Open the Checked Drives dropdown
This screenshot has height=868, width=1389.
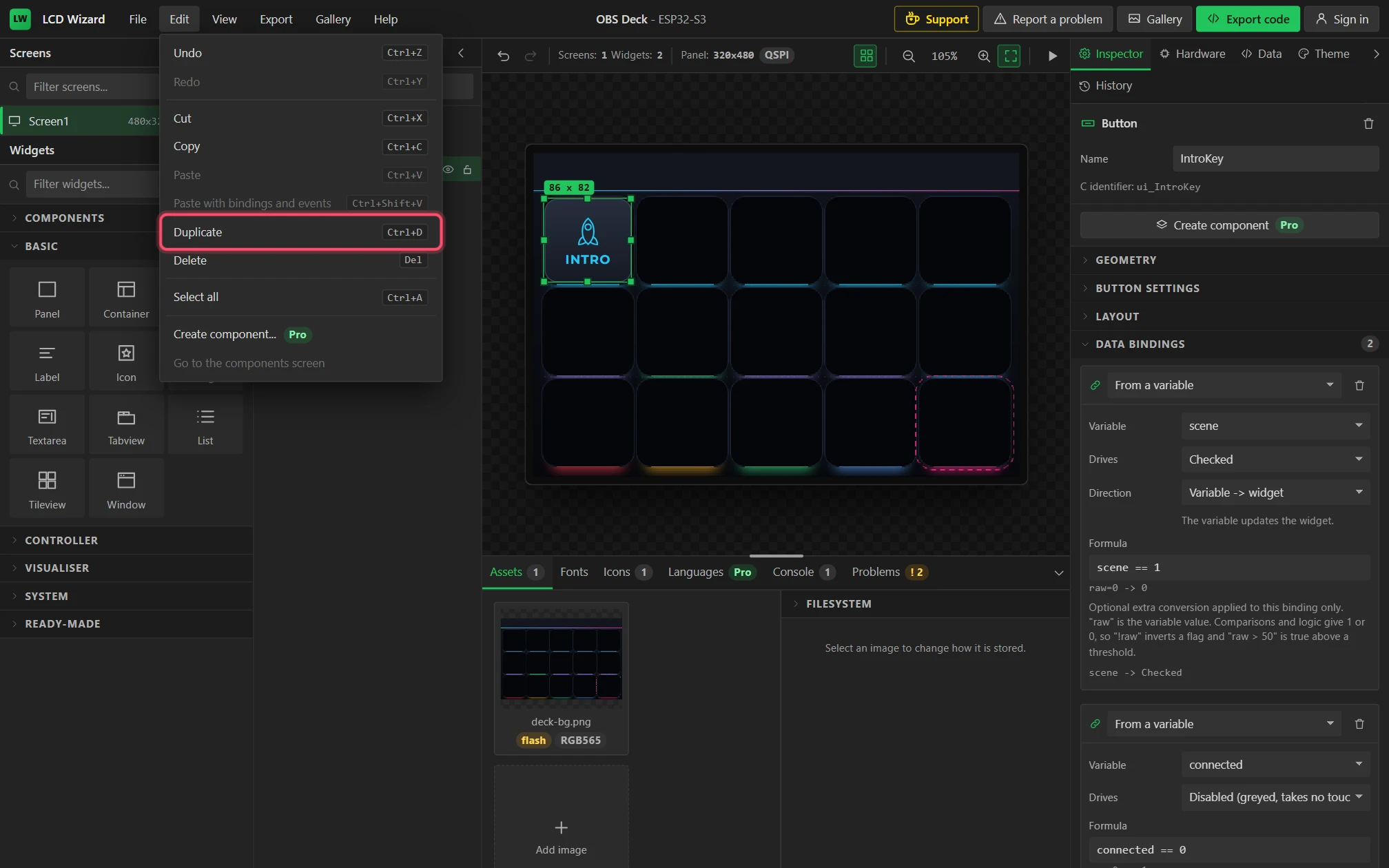click(1275, 459)
